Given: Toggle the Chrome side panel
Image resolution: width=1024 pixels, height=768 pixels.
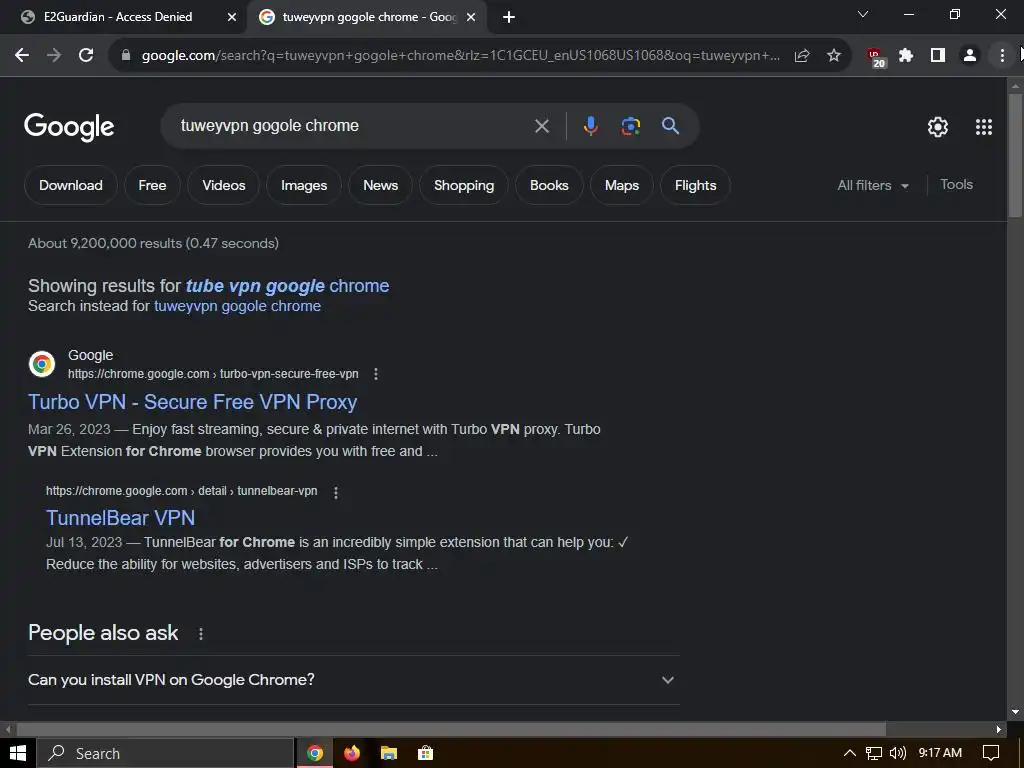Looking at the screenshot, I should (x=938, y=56).
